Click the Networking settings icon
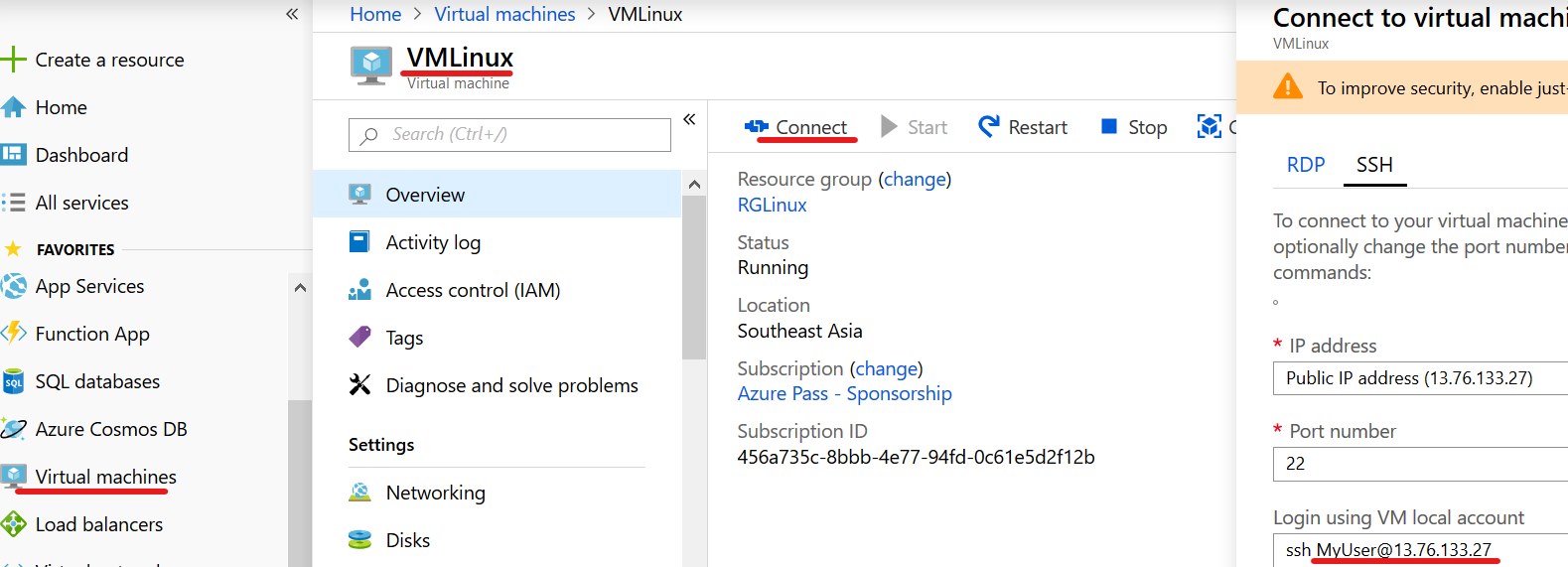1568x567 pixels. point(359,493)
